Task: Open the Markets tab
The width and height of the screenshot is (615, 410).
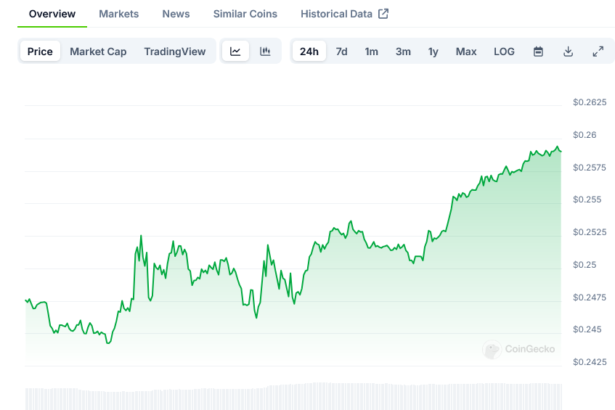Action: tap(119, 14)
